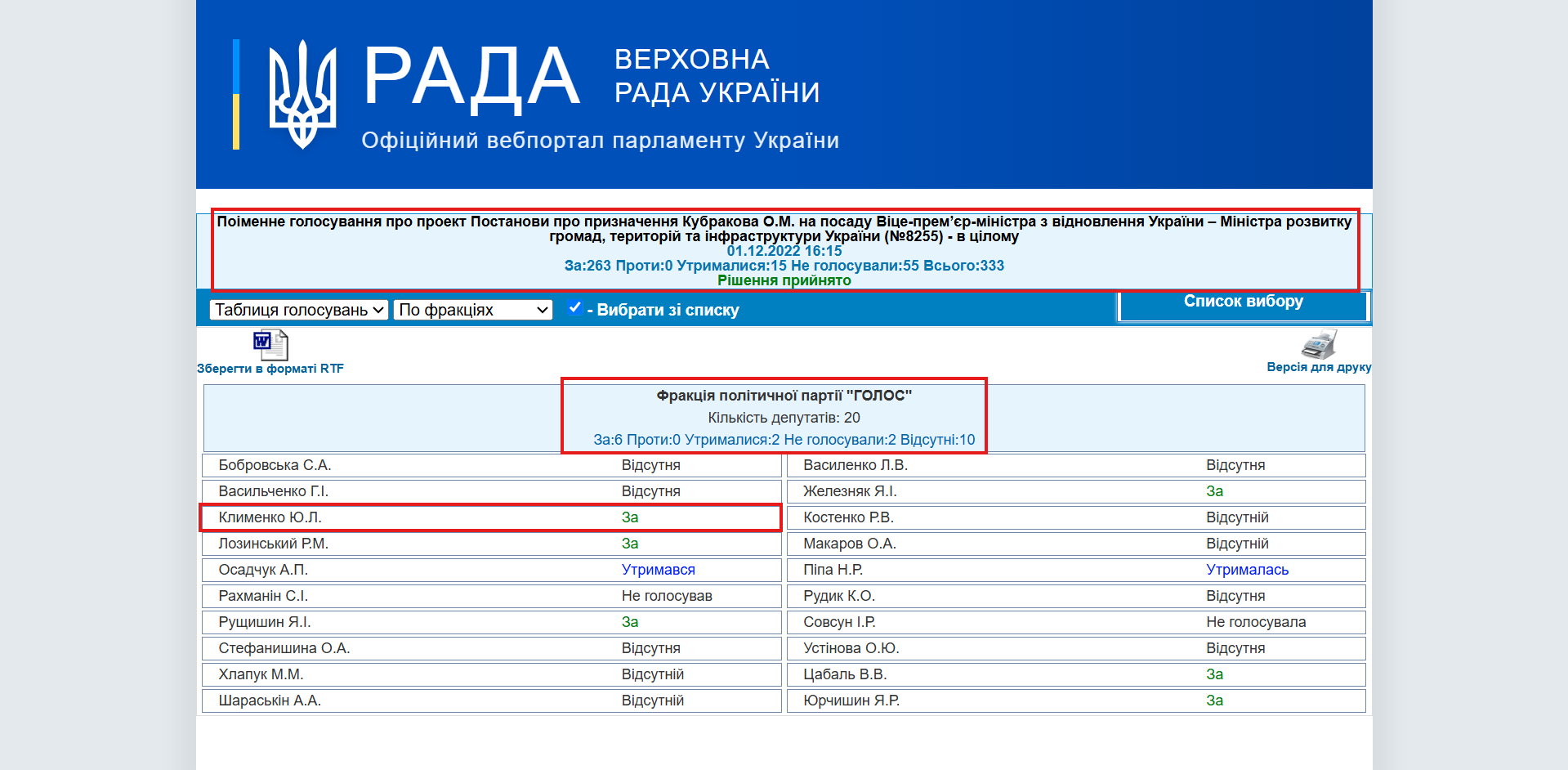Click 'Кількість депутатів: 20' text

pyautogui.click(x=784, y=418)
